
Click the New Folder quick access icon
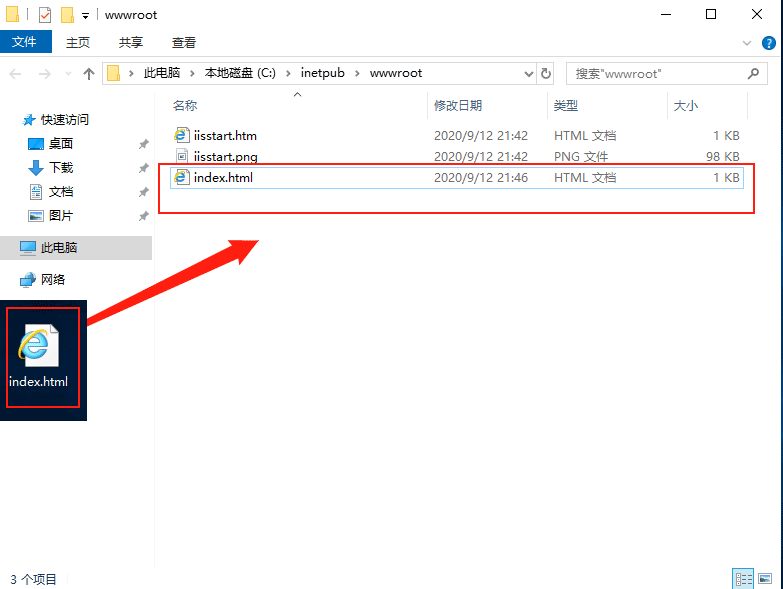click(x=67, y=15)
